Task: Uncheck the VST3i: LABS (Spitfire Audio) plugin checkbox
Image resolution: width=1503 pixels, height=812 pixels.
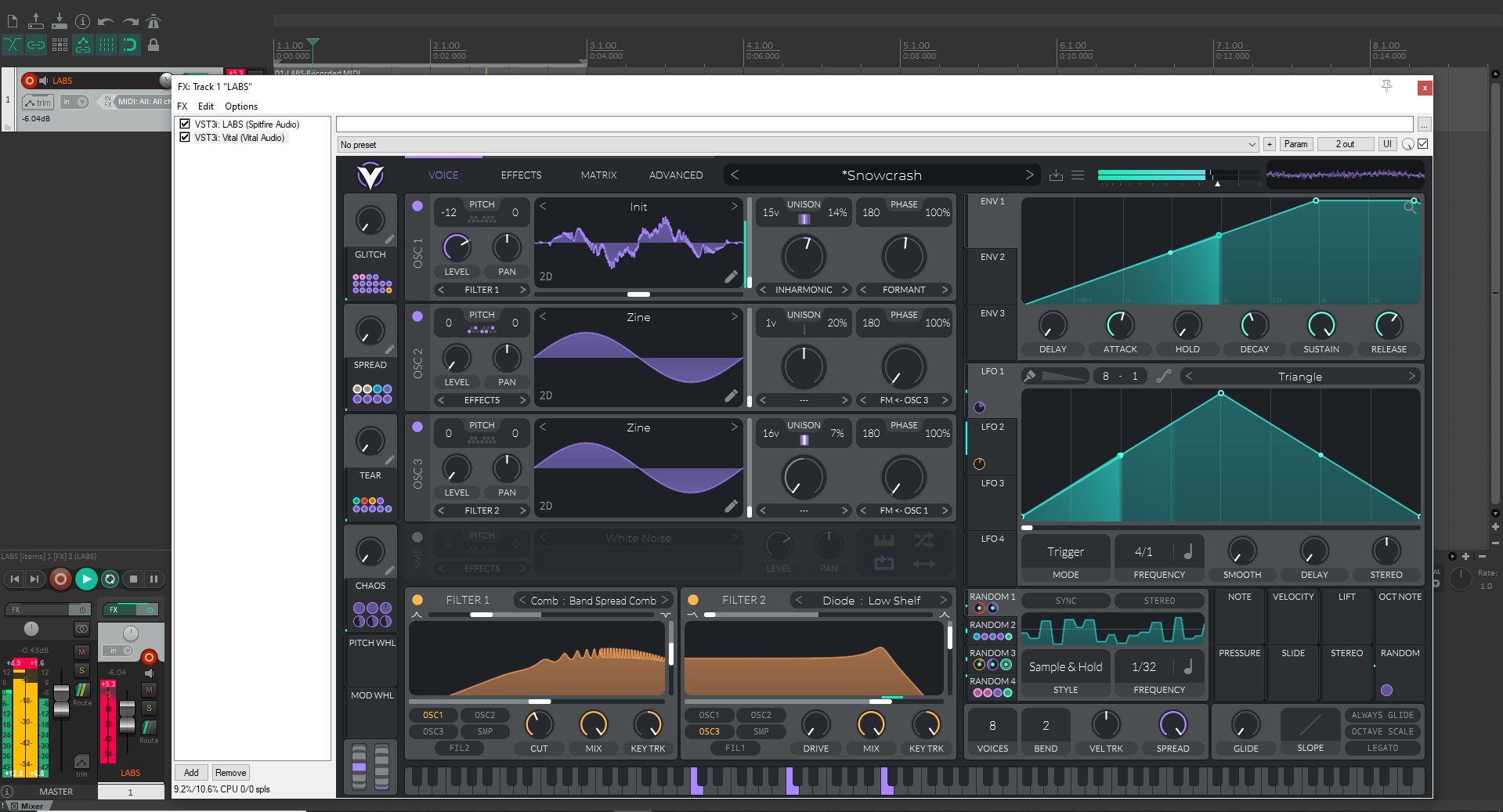Action: click(x=185, y=124)
